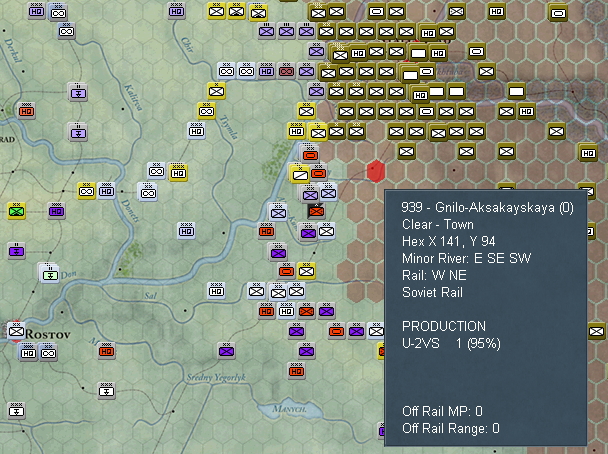The width and height of the screenshot is (608, 454).
Task: Select the white motorized counter above Derkul label
Action: 66,31
